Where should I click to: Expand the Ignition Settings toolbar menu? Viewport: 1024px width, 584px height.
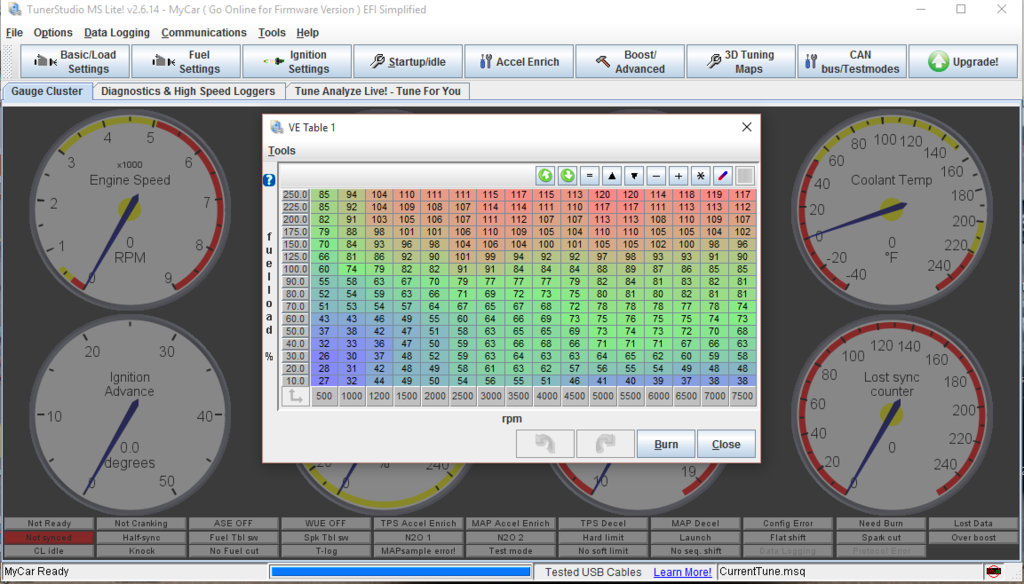[x=297, y=62]
